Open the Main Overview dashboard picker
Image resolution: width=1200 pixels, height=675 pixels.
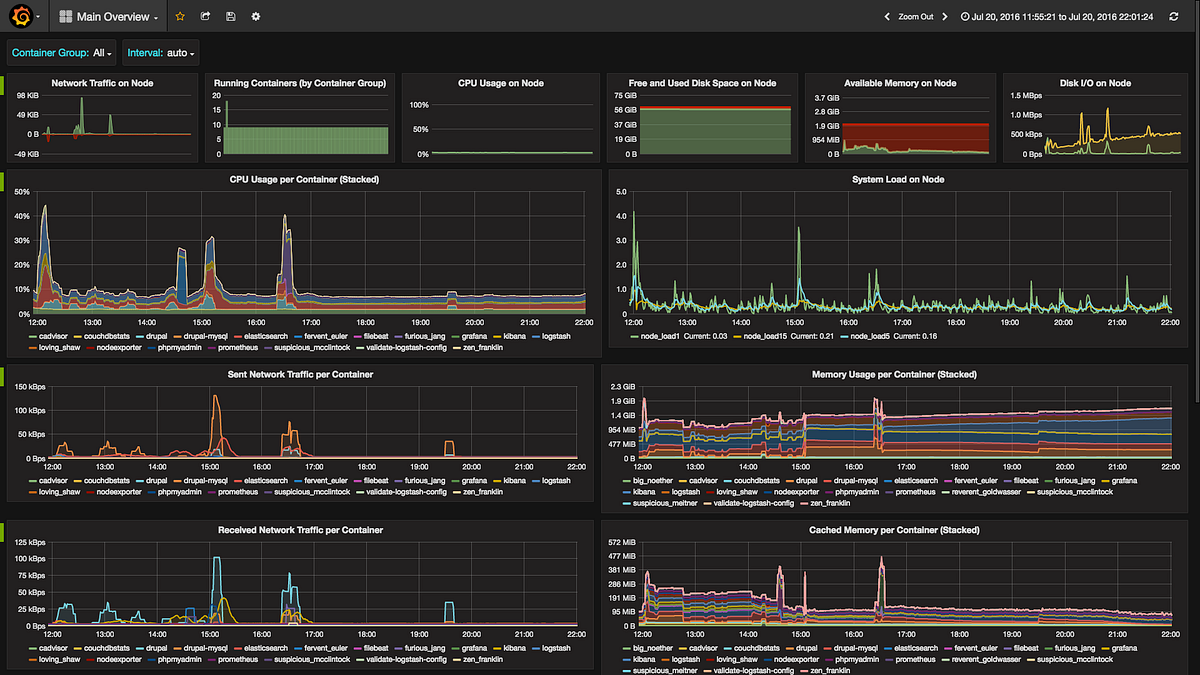point(107,16)
